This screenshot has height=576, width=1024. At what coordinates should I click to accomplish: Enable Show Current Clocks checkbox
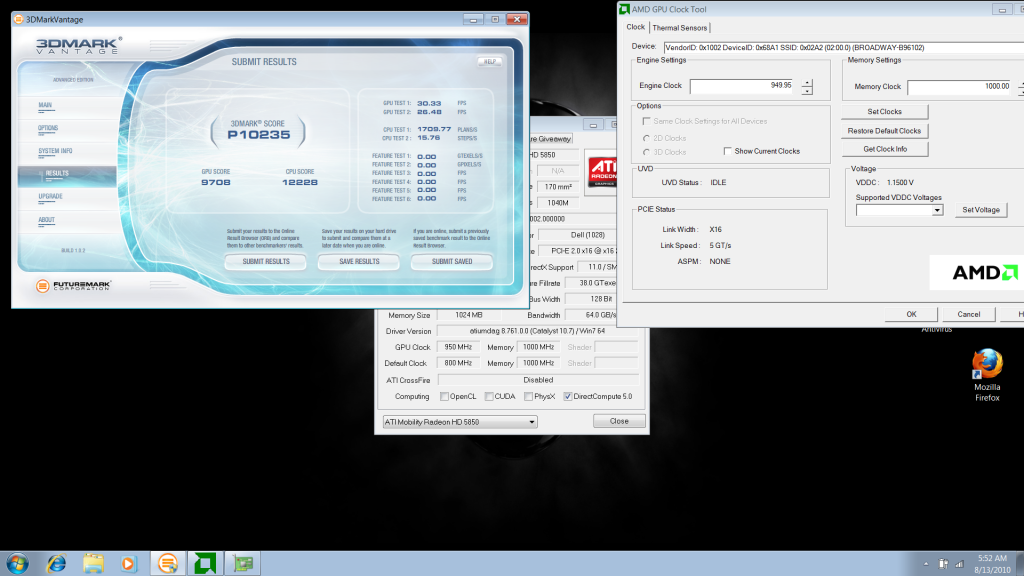[x=727, y=151]
